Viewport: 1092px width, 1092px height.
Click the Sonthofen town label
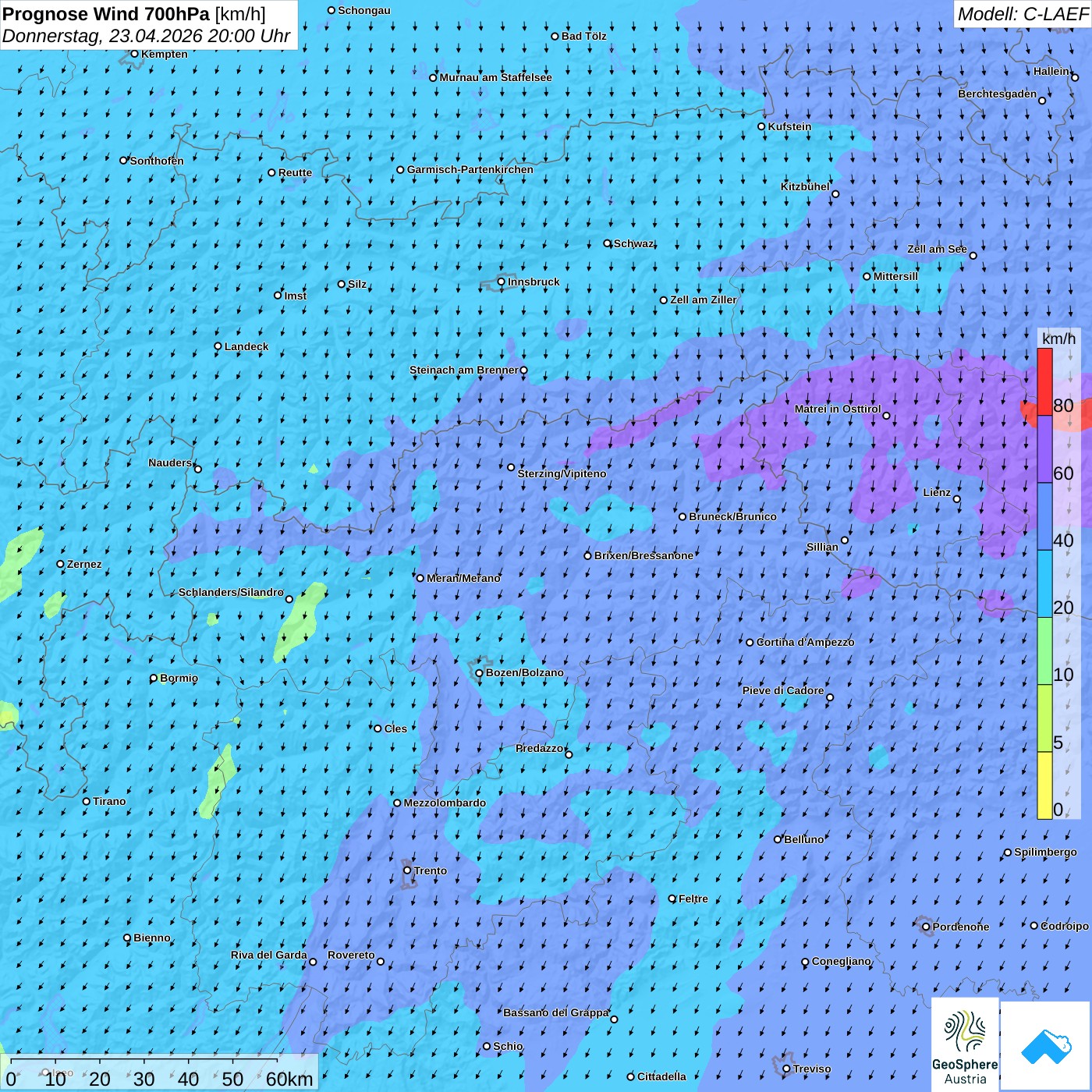click(157, 161)
